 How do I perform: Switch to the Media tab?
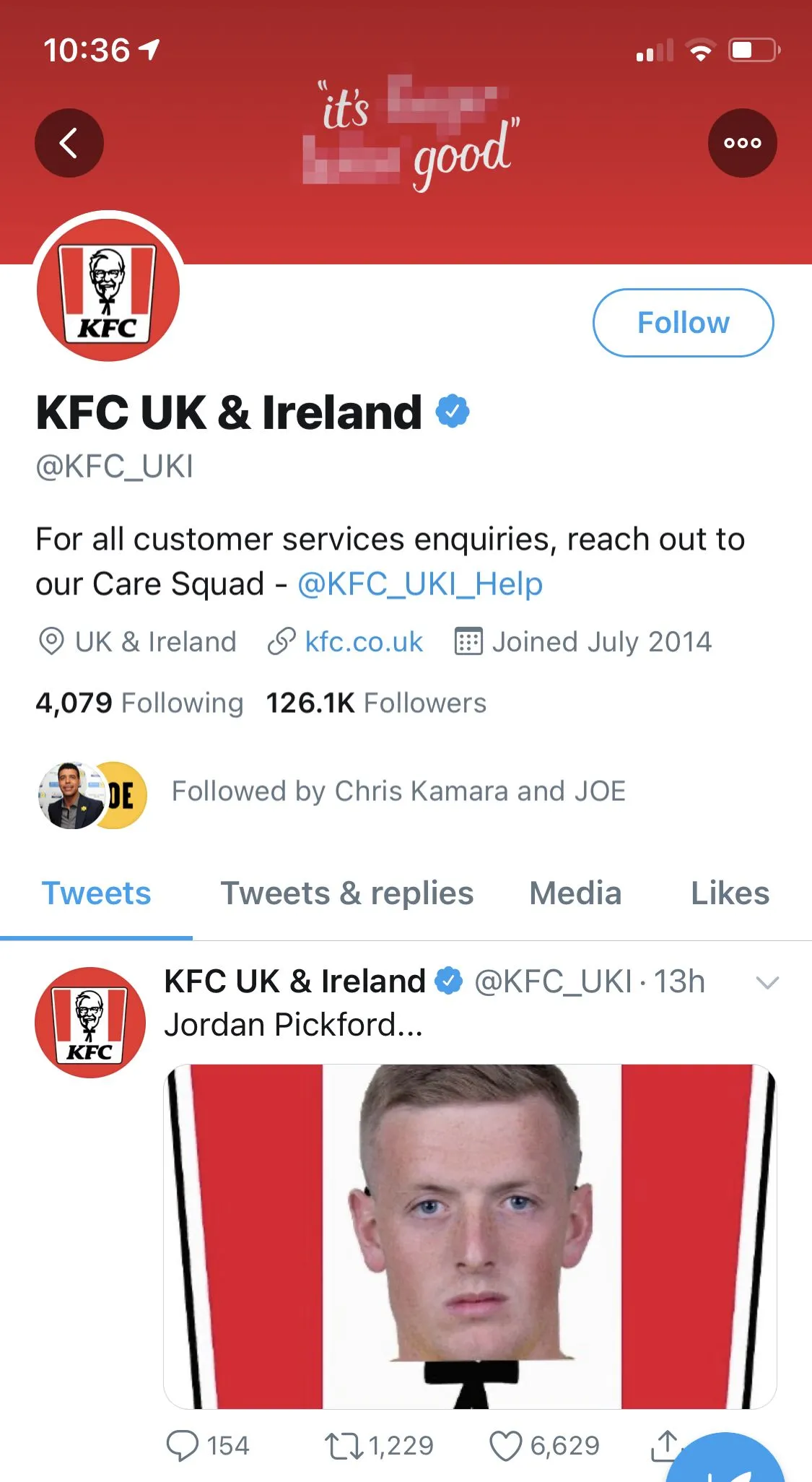pos(575,893)
